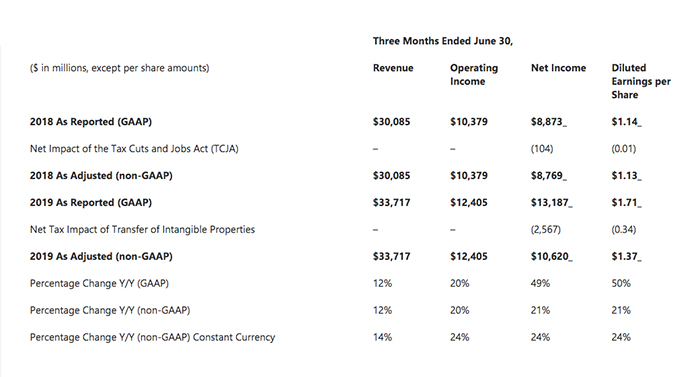The width and height of the screenshot is (700, 377).
Task: Click the $ in millions, except per share amounts note
Action: pos(119,68)
